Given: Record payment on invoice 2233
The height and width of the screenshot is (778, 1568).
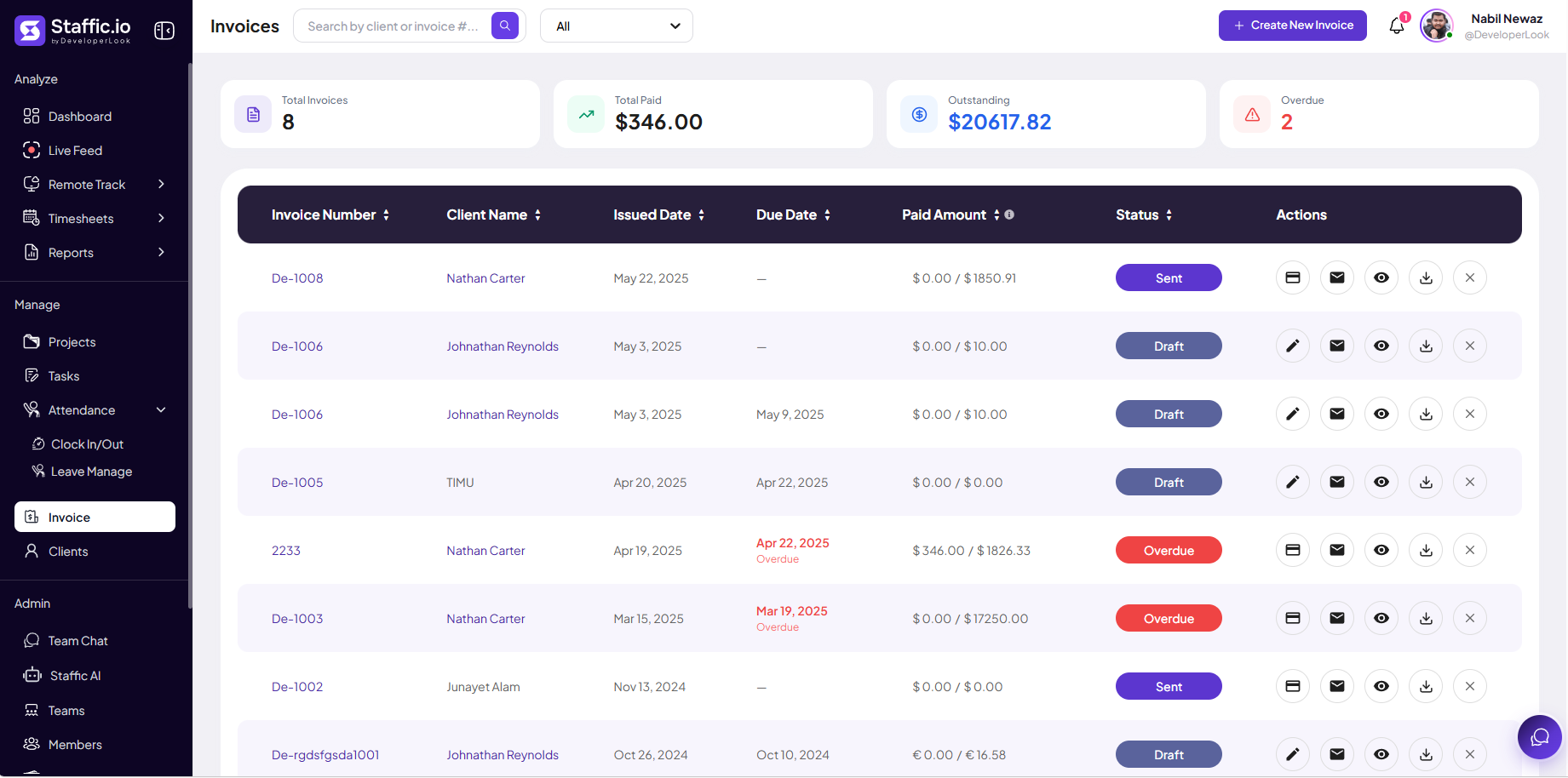Looking at the screenshot, I should tap(1293, 550).
